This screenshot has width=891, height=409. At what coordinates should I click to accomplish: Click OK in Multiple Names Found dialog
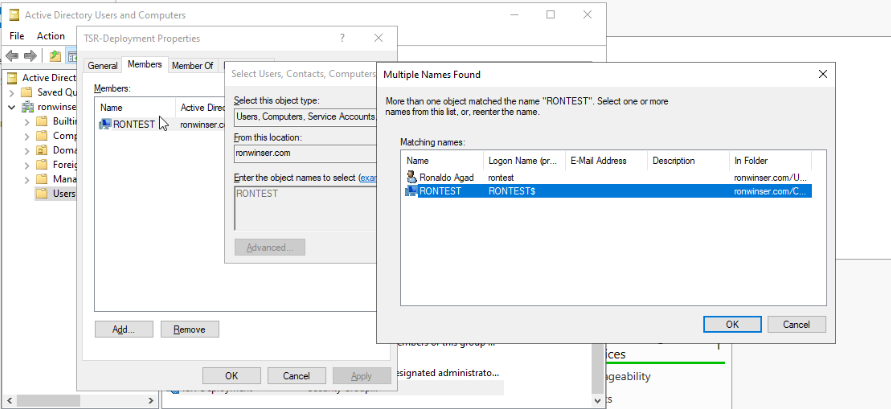(732, 324)
